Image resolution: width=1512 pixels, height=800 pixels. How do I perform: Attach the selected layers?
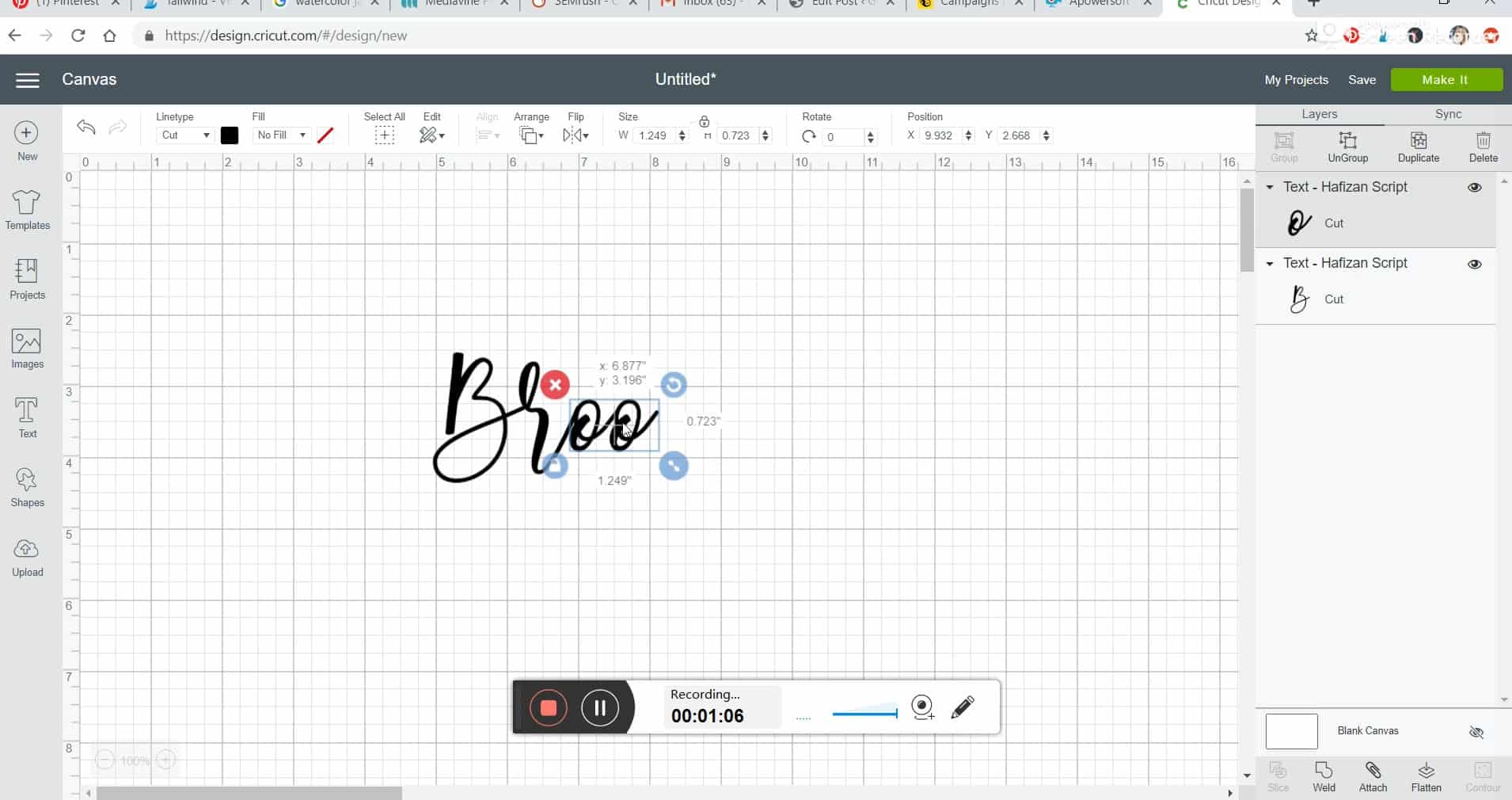point(1373,777)
